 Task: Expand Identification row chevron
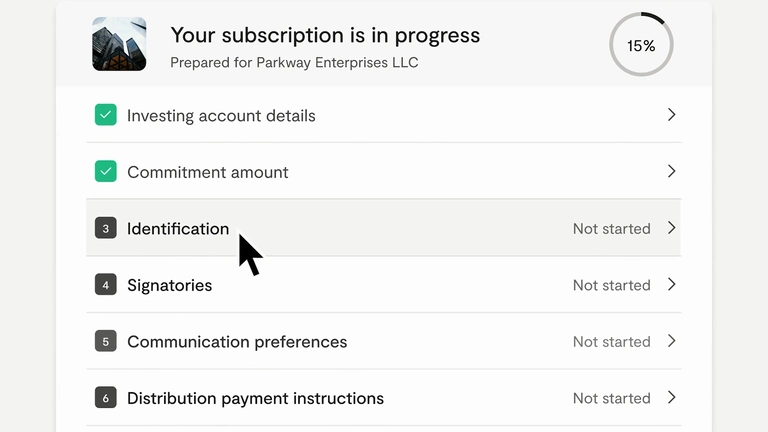(672, 228)
